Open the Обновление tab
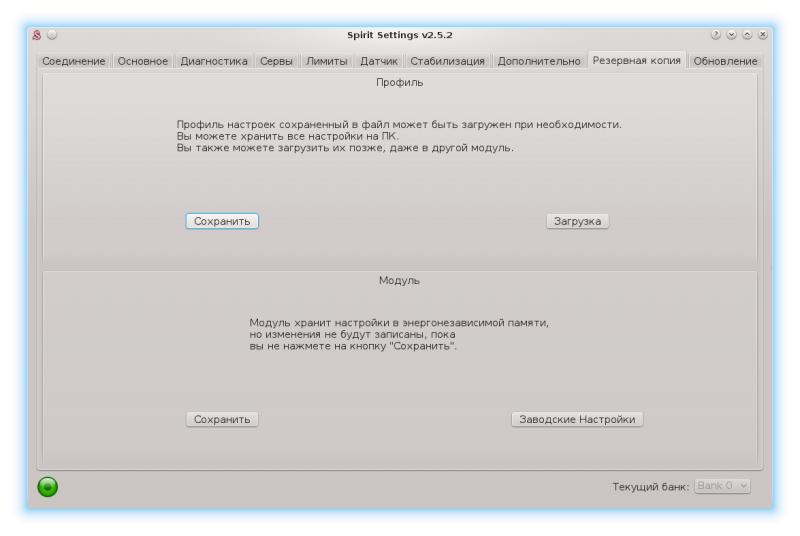 [x=725, y=61]
